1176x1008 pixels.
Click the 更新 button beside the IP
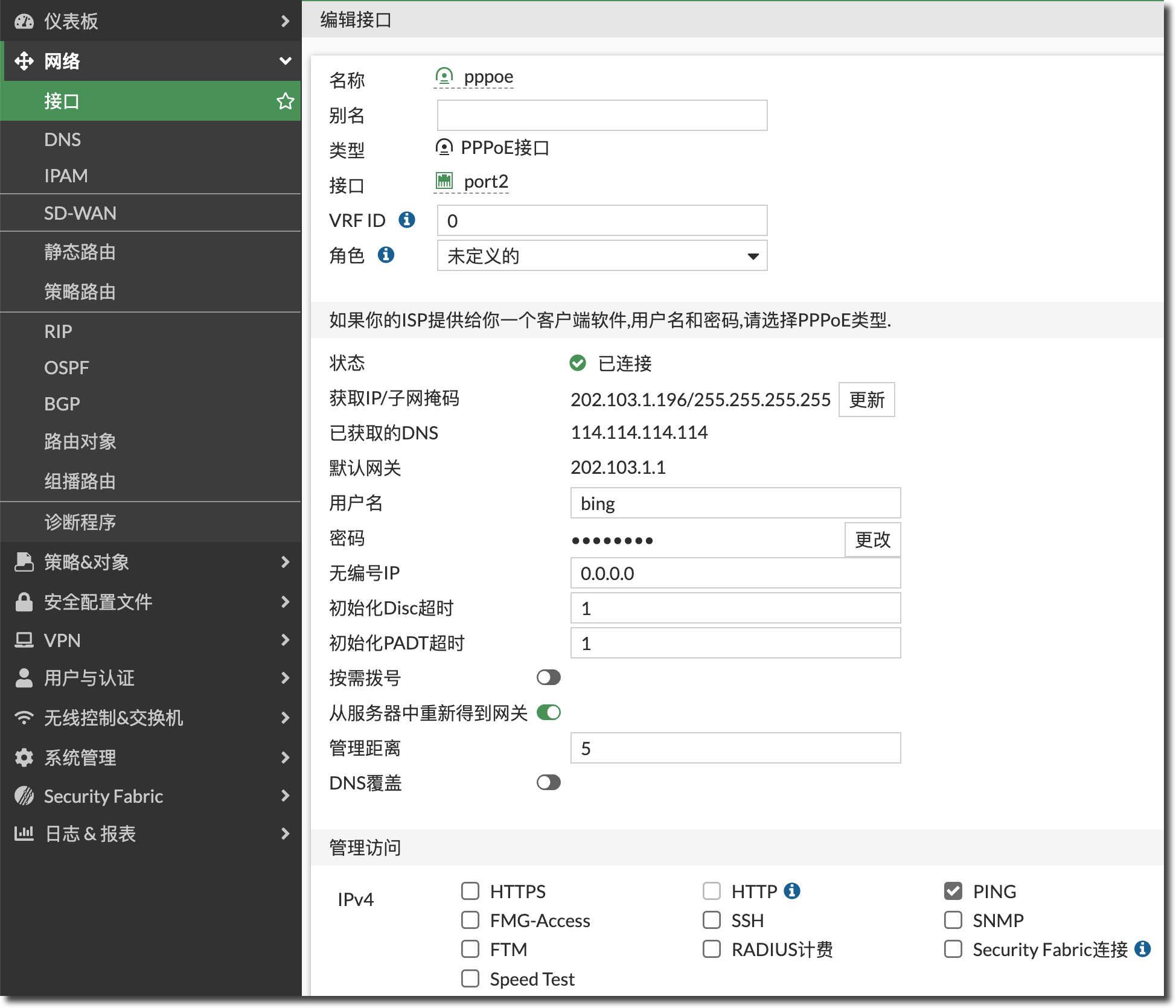(866, 400)
